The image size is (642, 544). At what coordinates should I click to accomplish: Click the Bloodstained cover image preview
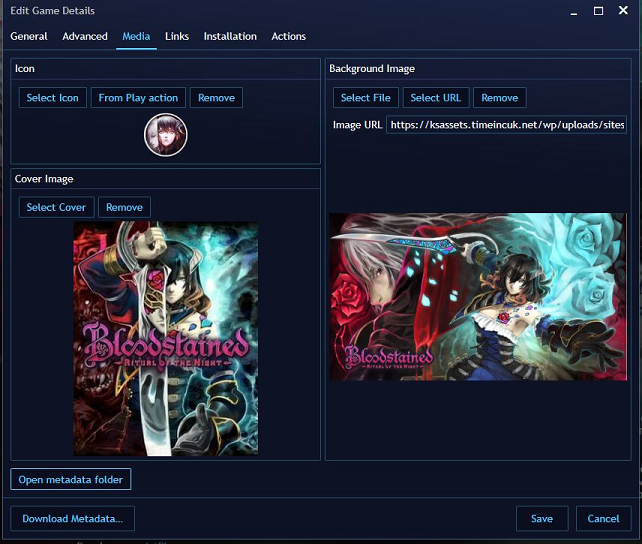166,339
